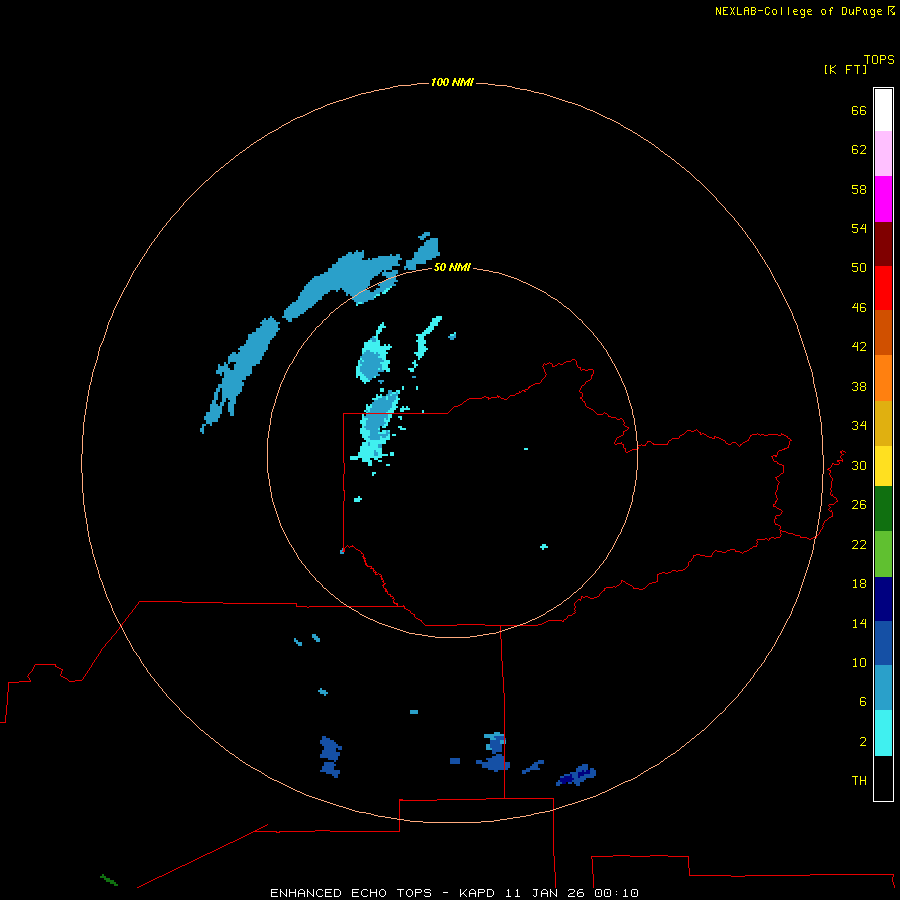Select the yellow legend swatch
900x900 pixels.
coord(883,466)
